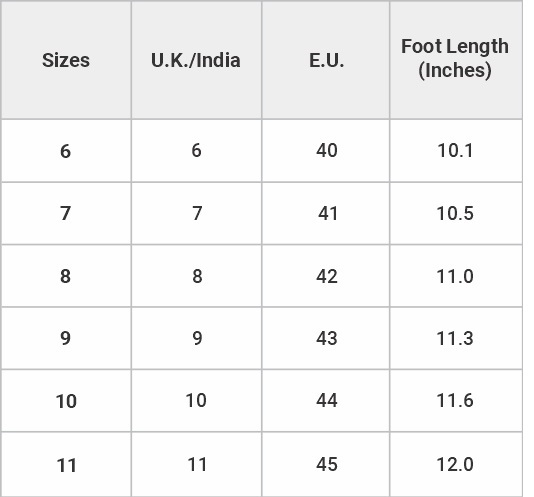
Task: Select the foot length 11.3 cell
Action: 455,338
